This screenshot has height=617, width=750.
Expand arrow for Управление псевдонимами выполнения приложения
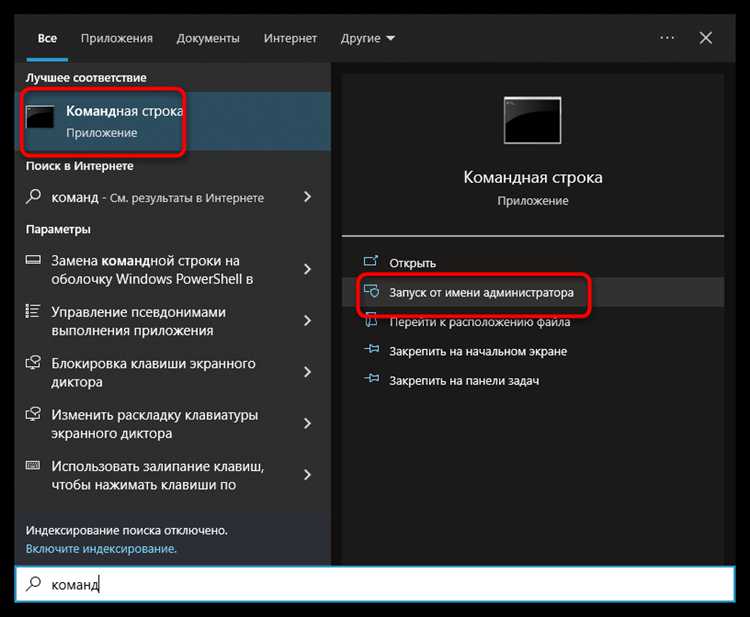click(308, 321)
